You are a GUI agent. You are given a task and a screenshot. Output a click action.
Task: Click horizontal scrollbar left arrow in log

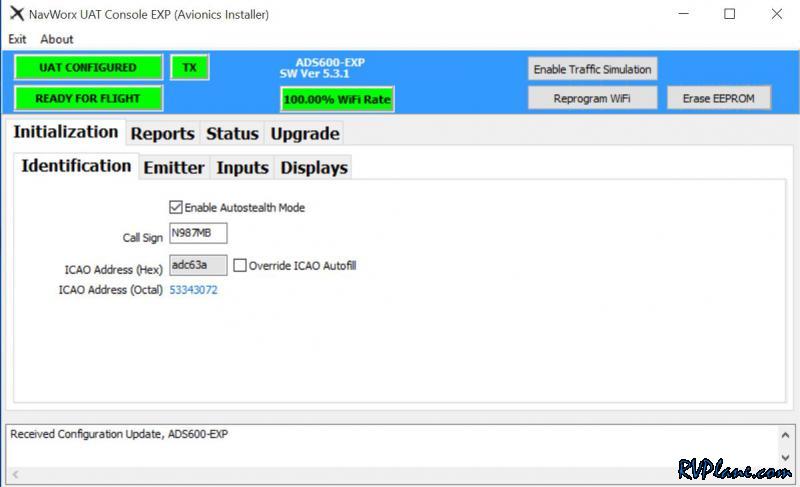click(15, 474)
